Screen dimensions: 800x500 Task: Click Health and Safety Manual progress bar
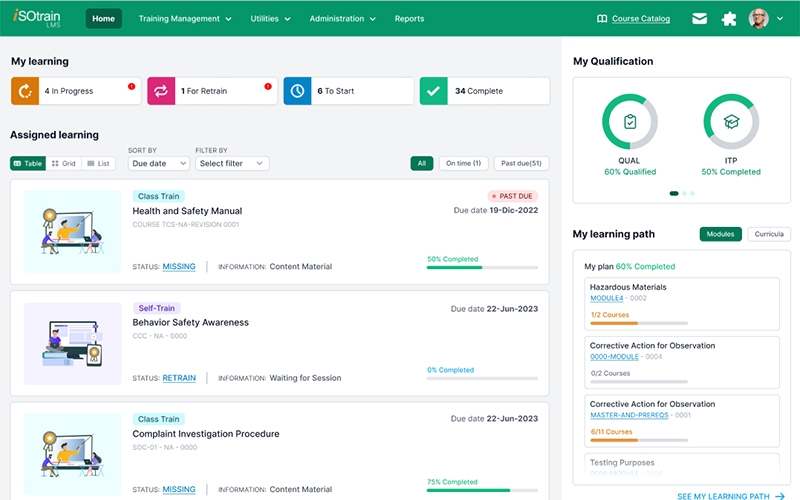tap(482, 267)
